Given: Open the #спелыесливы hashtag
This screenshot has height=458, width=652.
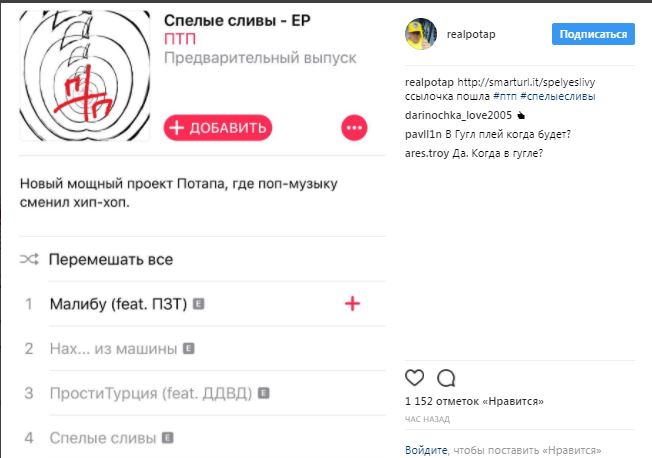Looking at the screenshot, I should tap(558, 97).
